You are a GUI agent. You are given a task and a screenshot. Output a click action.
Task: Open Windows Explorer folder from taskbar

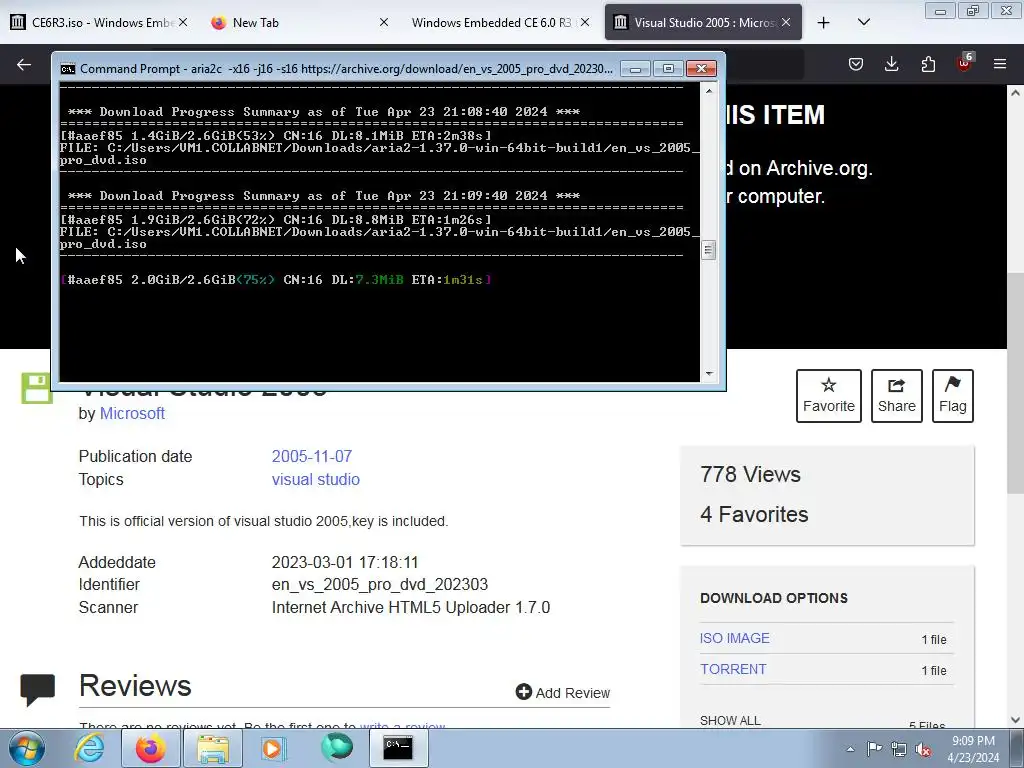pyautogui.click(x=213, y=748)
